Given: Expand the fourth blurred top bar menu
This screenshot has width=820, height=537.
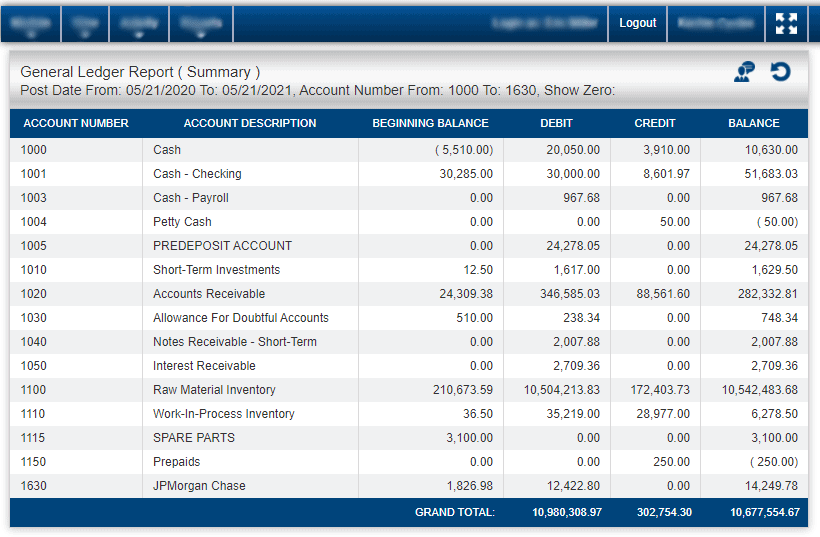Looking at the screenshot, I should [x=201, y=24].
